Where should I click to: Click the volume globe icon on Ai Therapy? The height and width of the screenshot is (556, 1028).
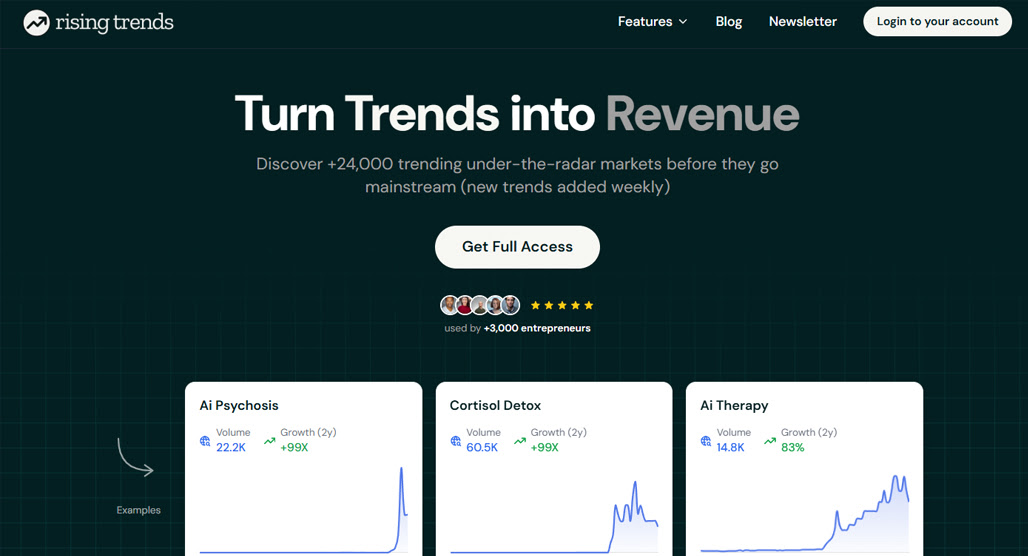point(705,441)
